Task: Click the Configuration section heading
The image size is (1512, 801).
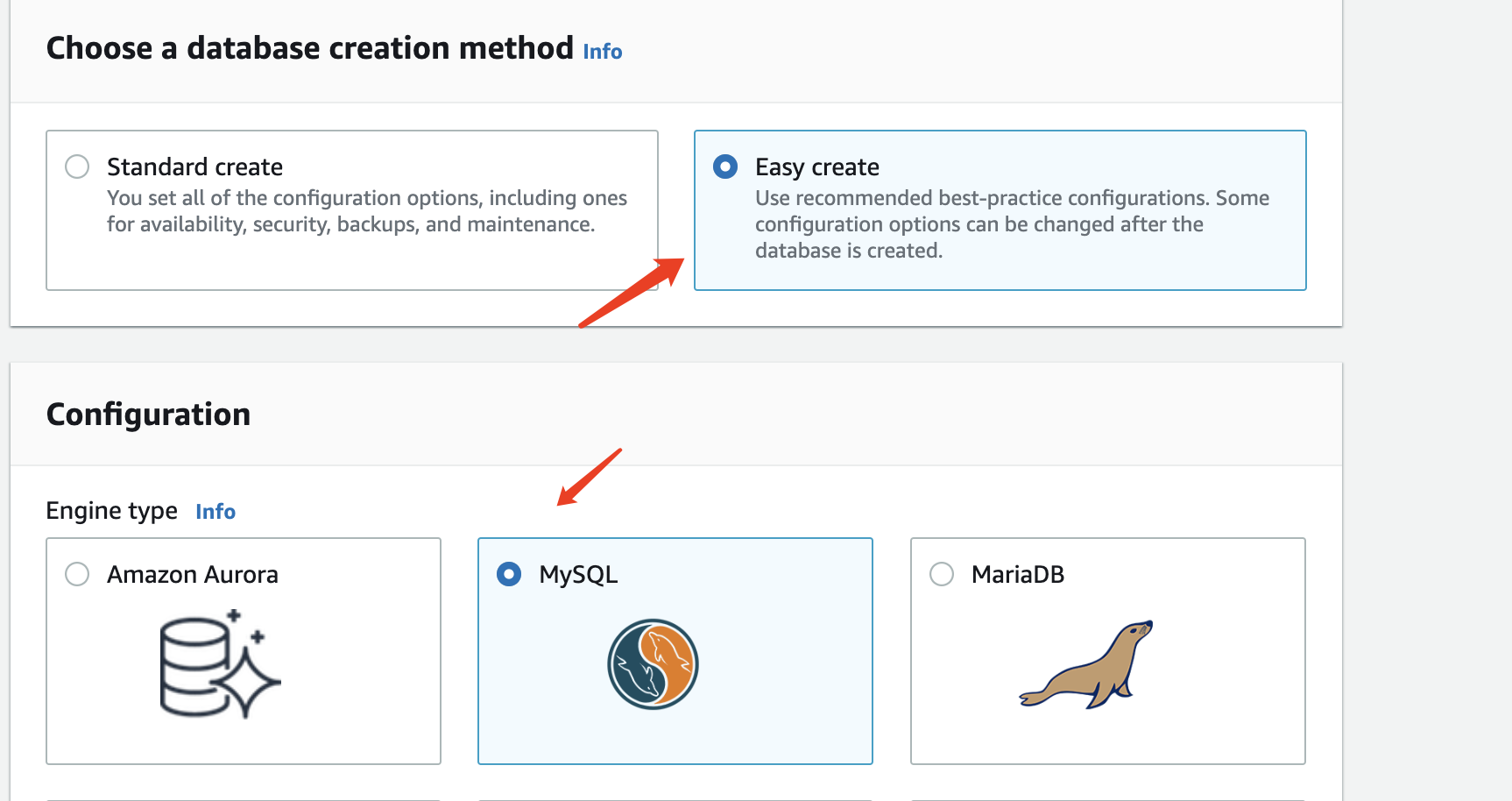Action: tap(148, 415)
